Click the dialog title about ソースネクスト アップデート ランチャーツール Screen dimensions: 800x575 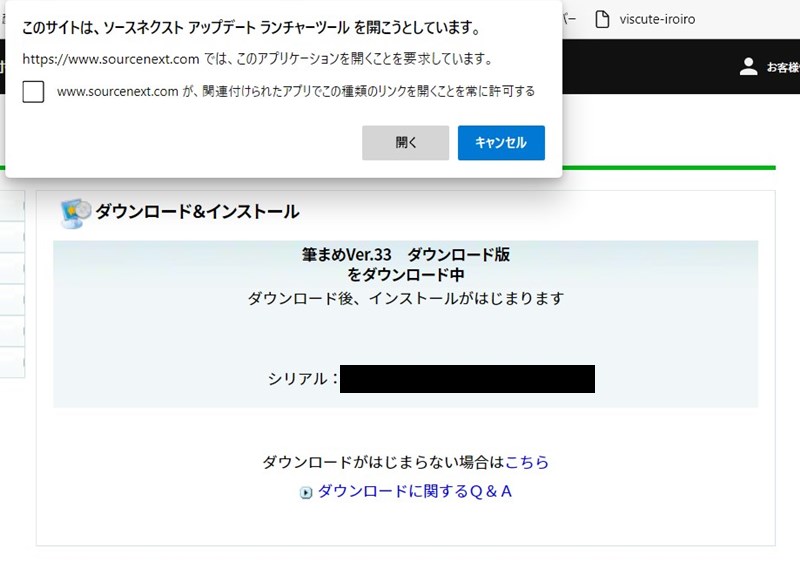pyautogui.click(x=252, y=28)
